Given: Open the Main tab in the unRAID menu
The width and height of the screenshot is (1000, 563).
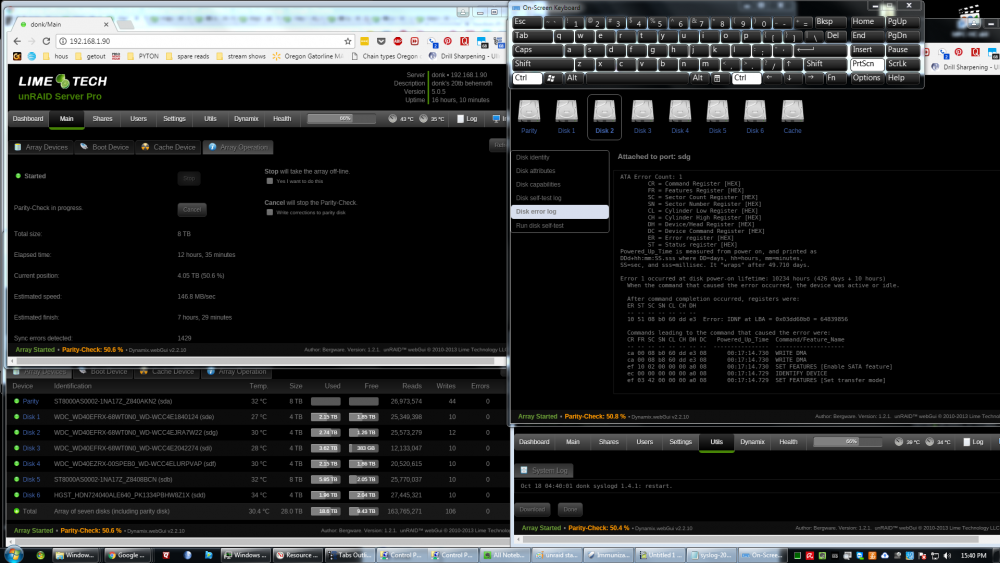Looking at the screenshot, I should 66,119.
